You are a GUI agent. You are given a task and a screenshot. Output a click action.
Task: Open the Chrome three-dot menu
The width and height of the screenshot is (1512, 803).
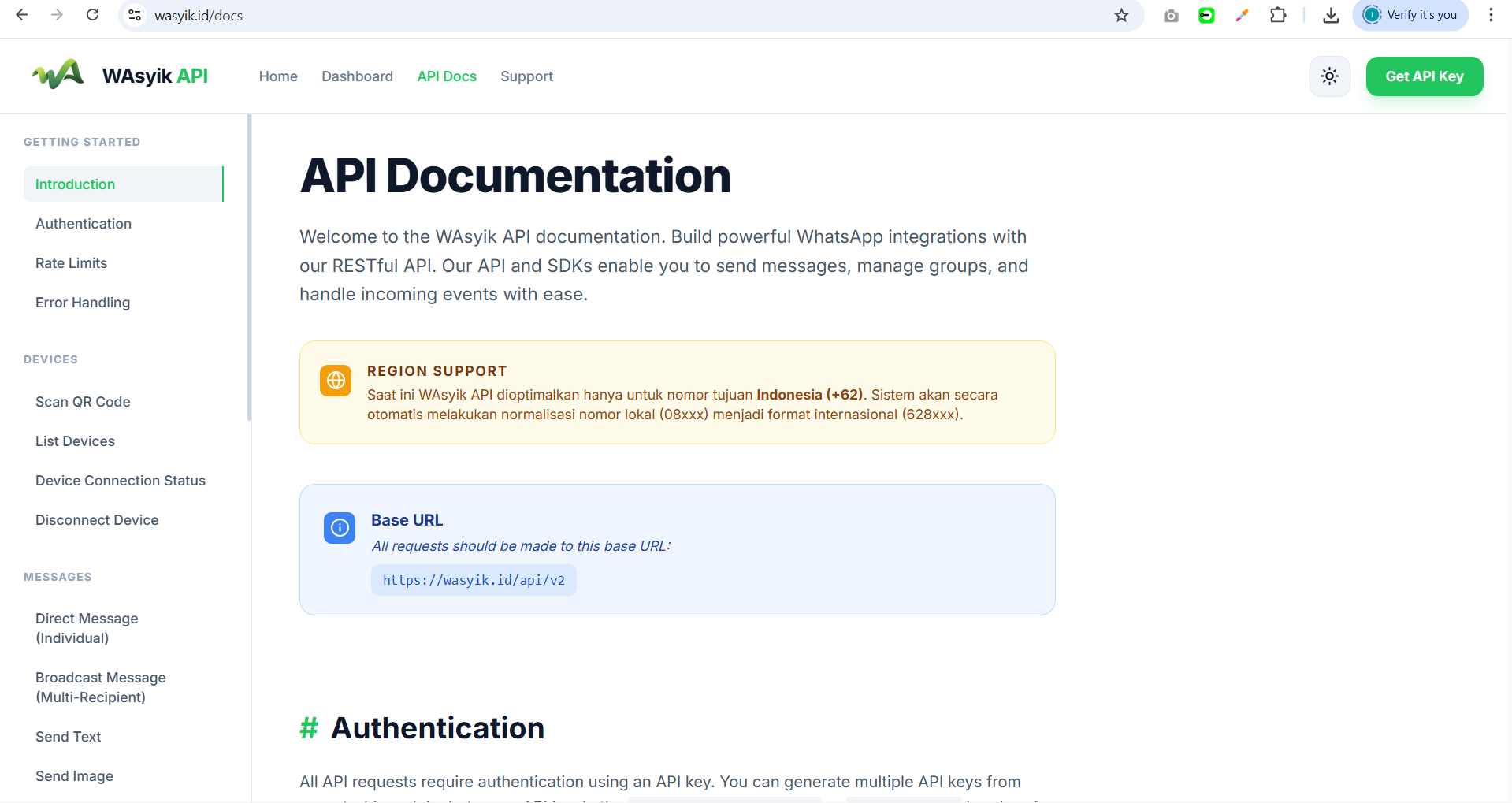[x=1491, y=15]
